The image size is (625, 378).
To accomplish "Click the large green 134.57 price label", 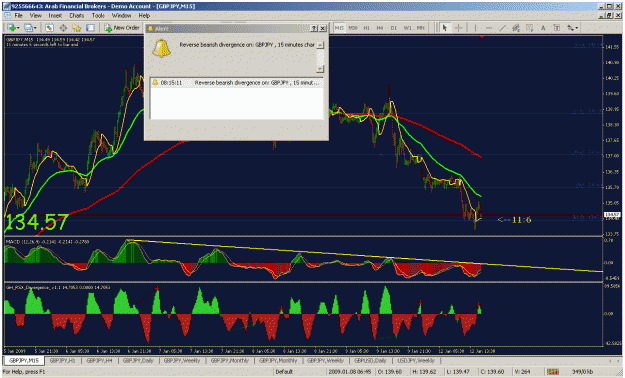I will [x=37, y=222].
